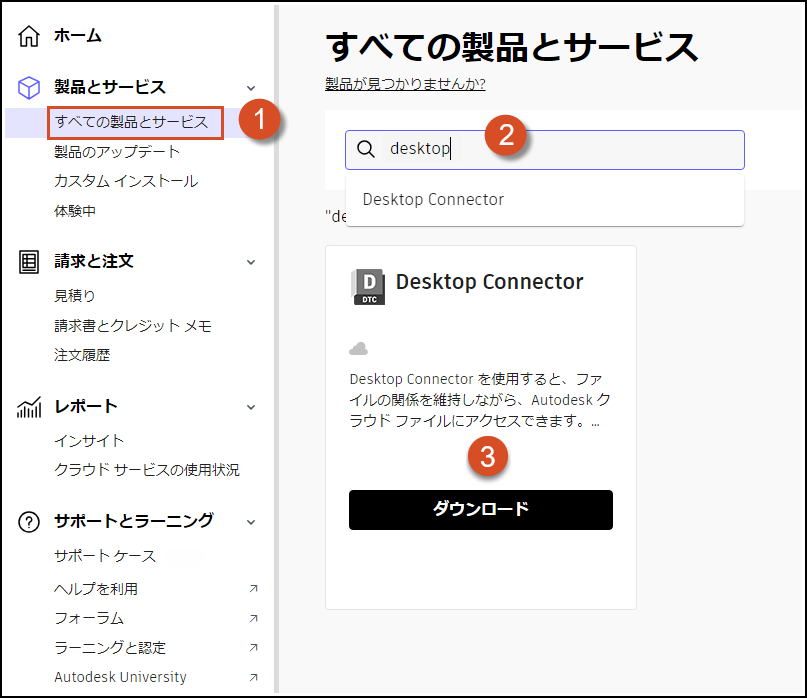
Task: Open 見積り menu item
Action: [75, 296]
